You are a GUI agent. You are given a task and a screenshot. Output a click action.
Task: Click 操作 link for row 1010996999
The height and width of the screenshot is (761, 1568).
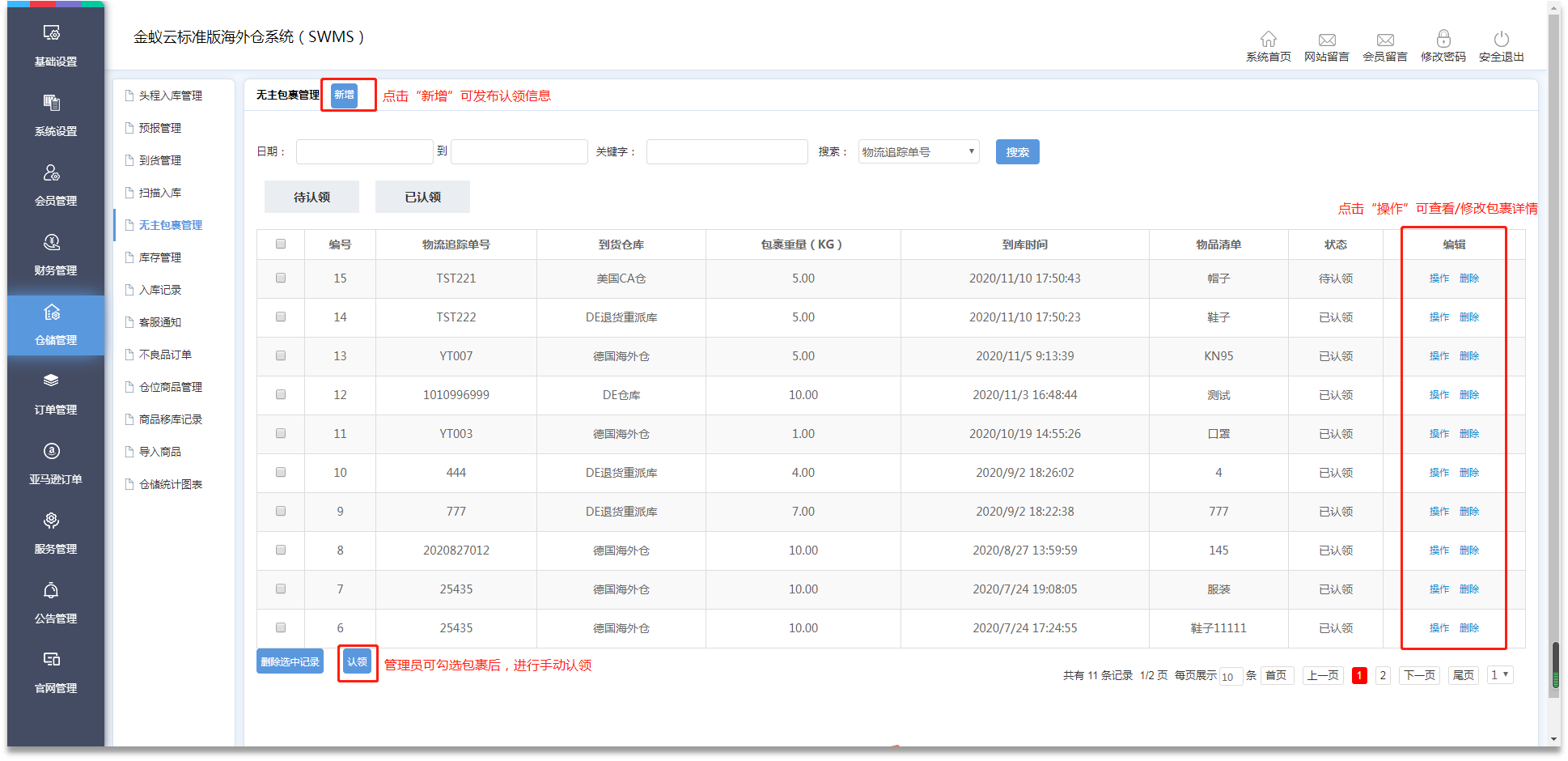pos(1439,395)
